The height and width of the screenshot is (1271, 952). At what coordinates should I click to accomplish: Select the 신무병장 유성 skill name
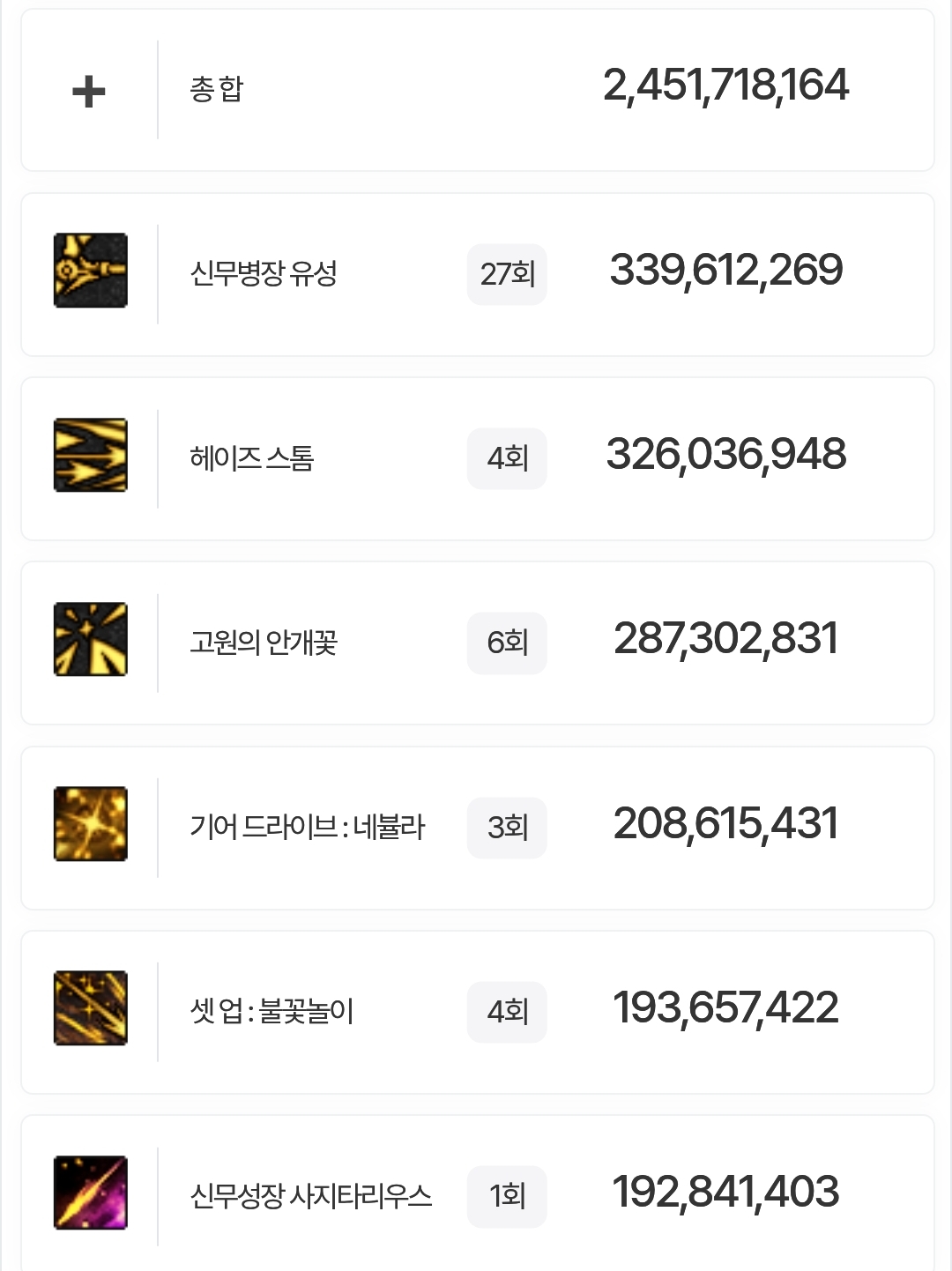click(264, 273)
